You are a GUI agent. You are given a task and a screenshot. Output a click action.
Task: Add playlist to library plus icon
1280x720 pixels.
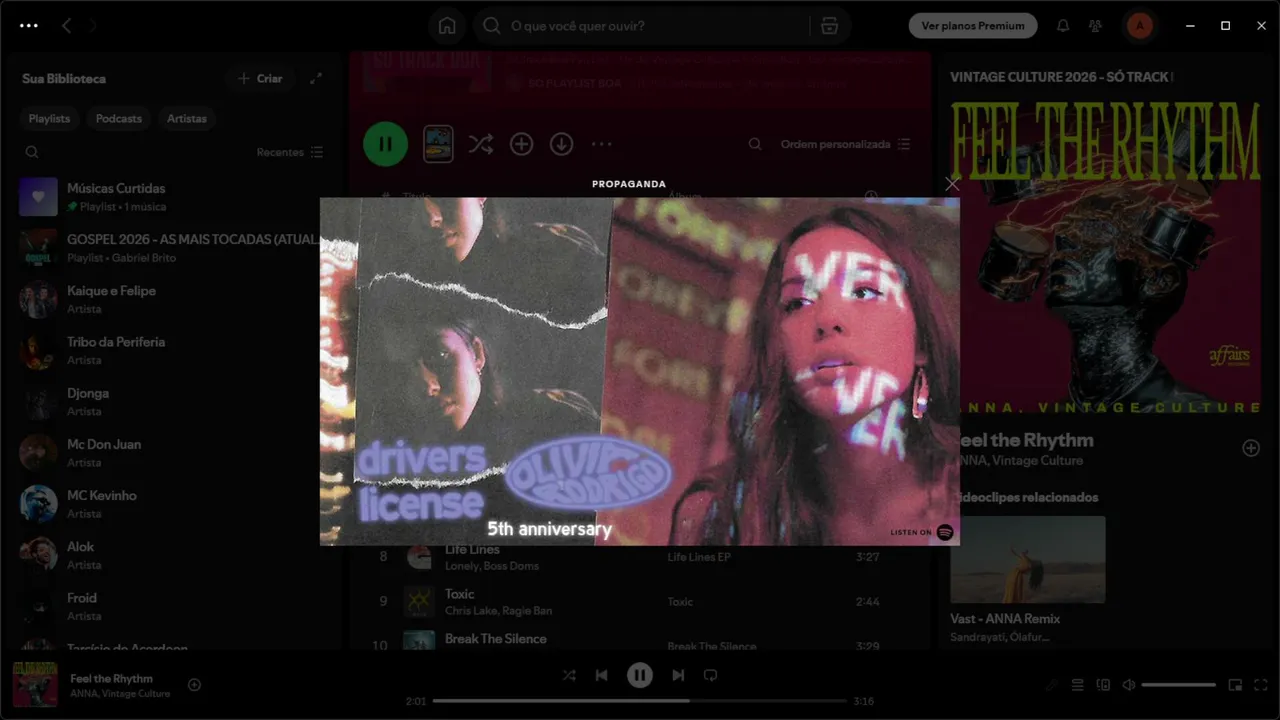(x=521, y=144)
